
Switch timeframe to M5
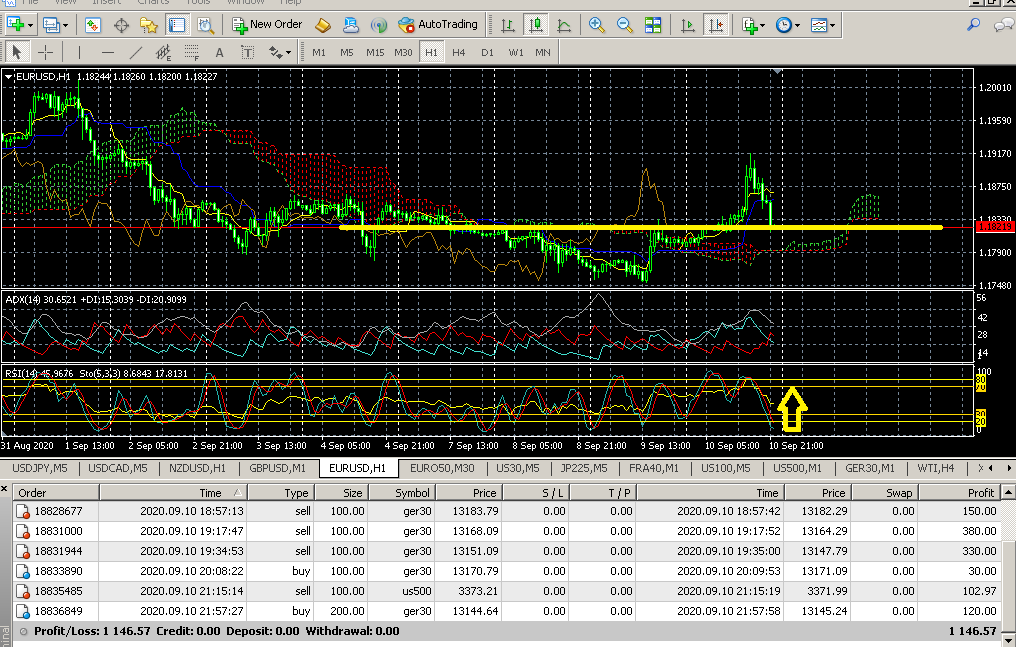click(x=347, y=52)
